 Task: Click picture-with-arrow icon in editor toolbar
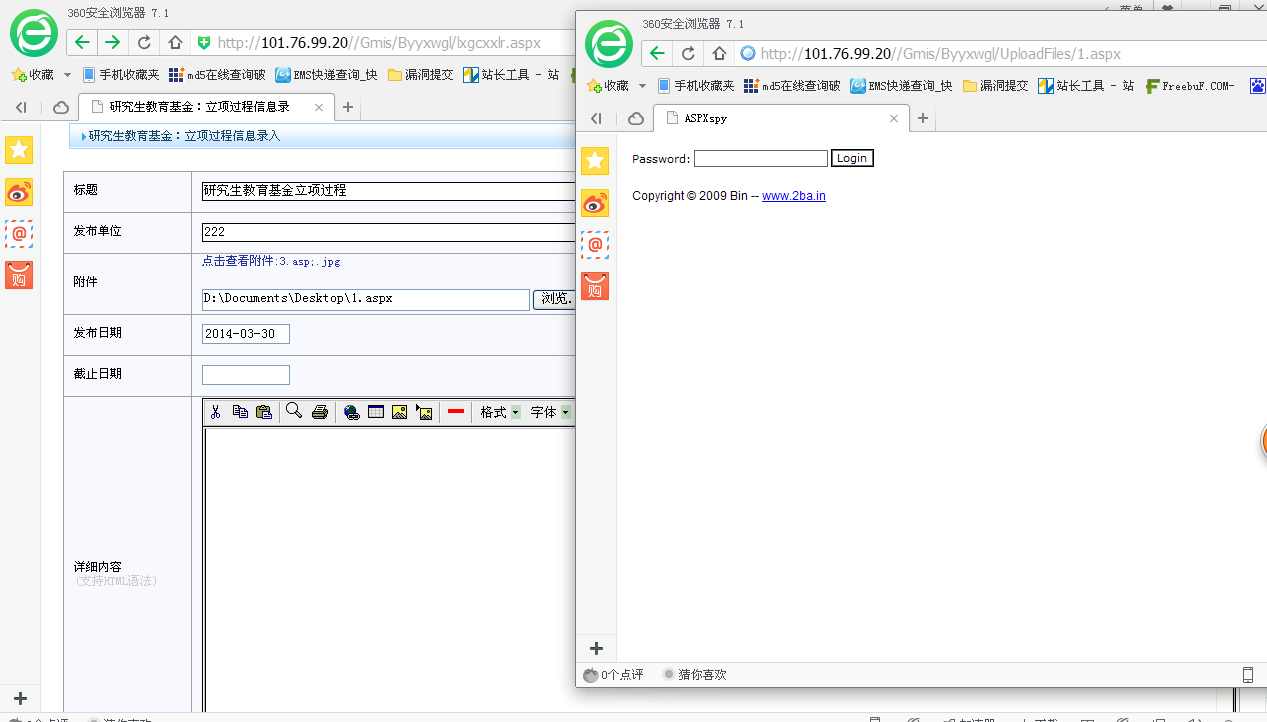point(424,412)
